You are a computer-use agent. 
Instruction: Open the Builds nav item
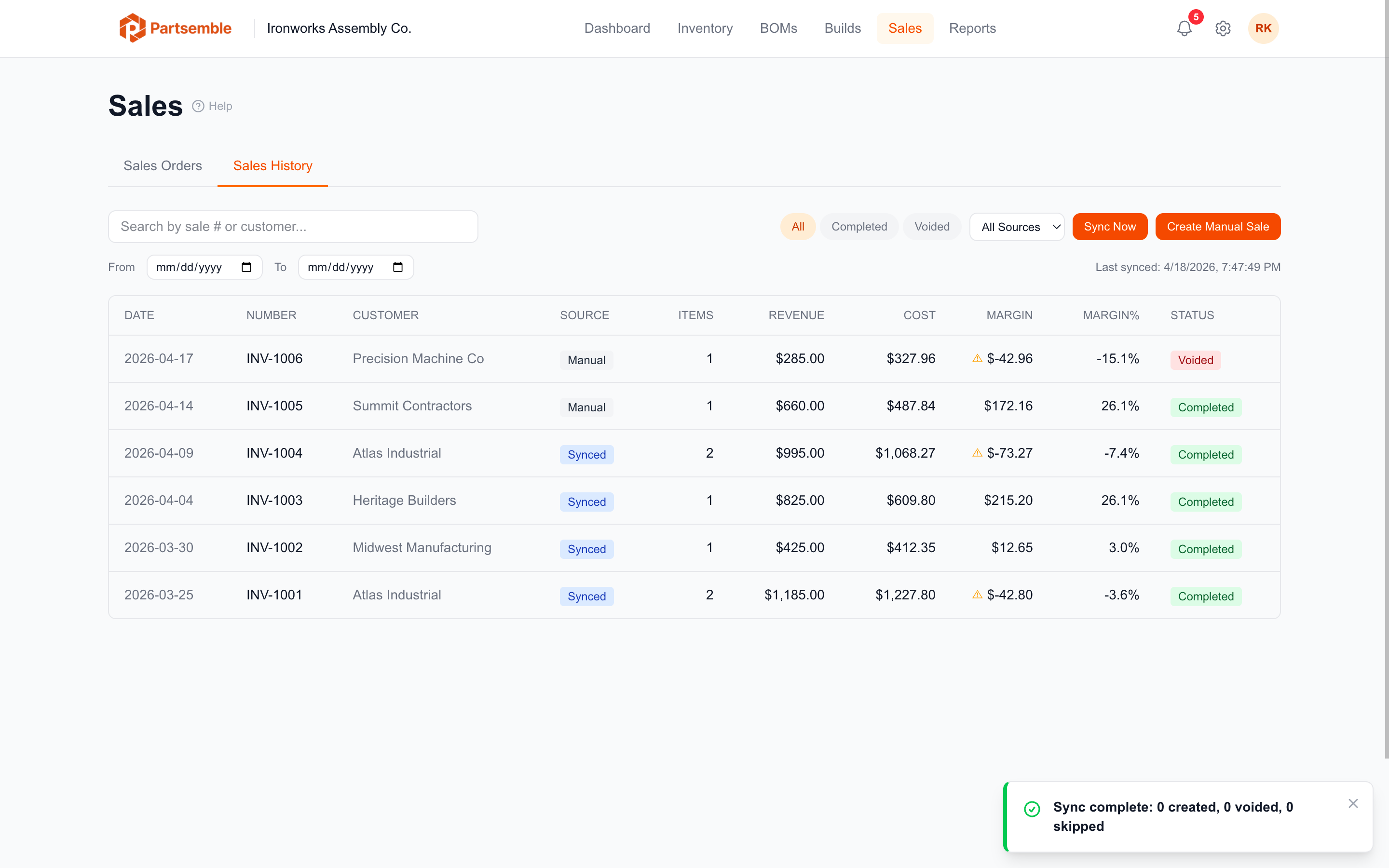click(843, 28)
